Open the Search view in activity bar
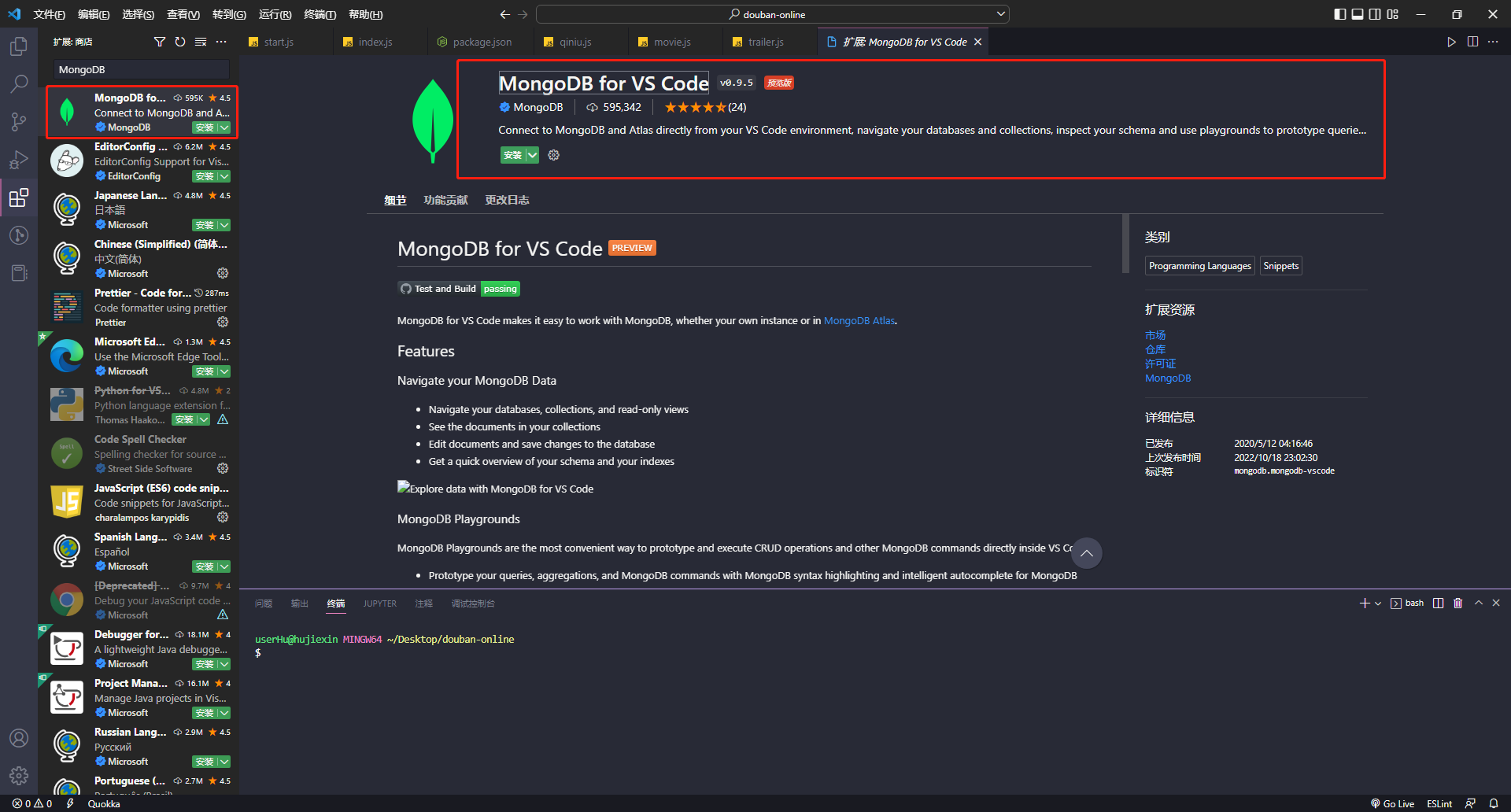The height and width of the screenshot is (812, 1511). coord(19,83)
